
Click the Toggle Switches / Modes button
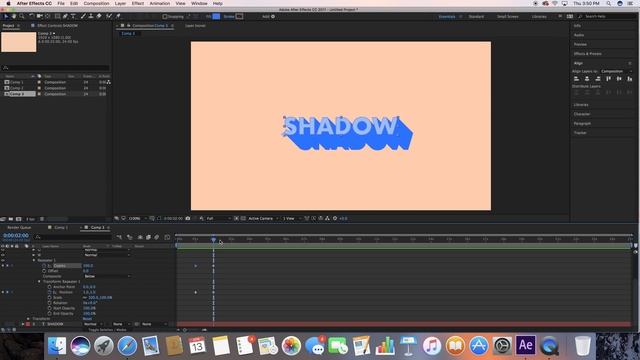pos(107,329)
